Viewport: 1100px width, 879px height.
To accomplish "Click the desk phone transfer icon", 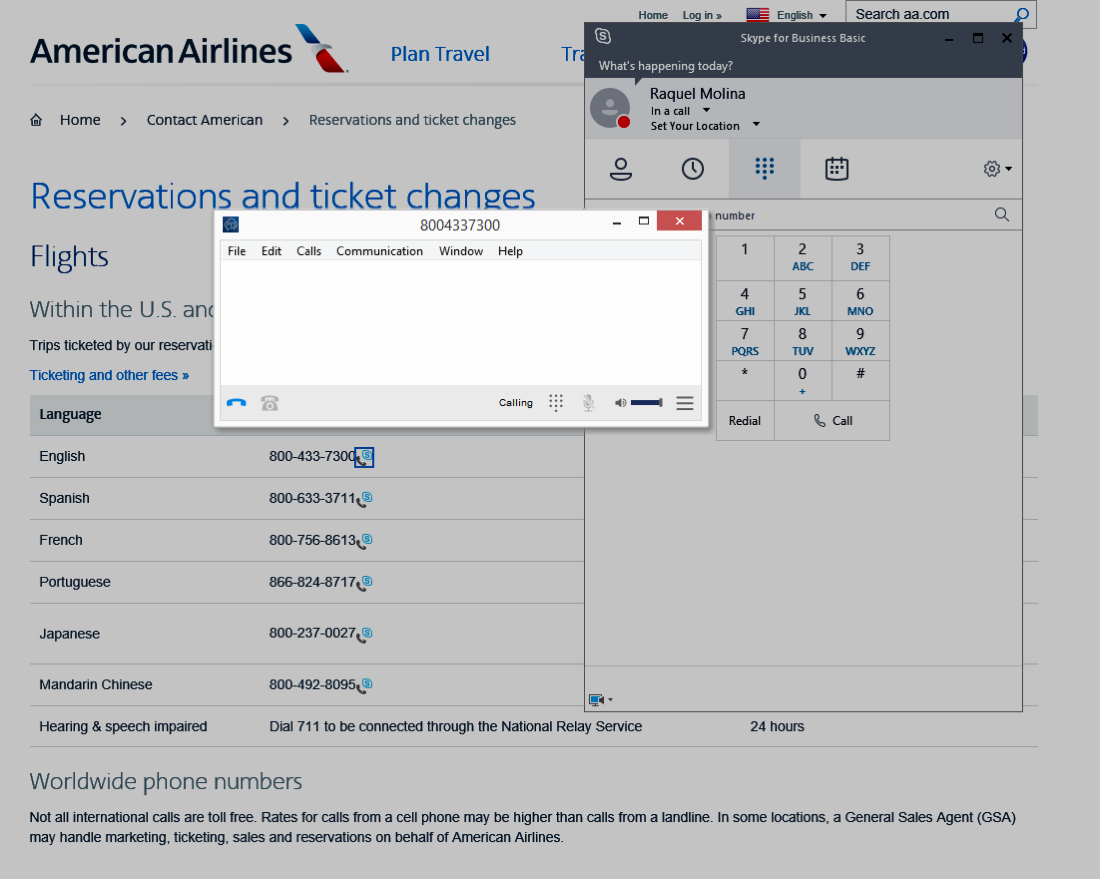I will 269,402.
